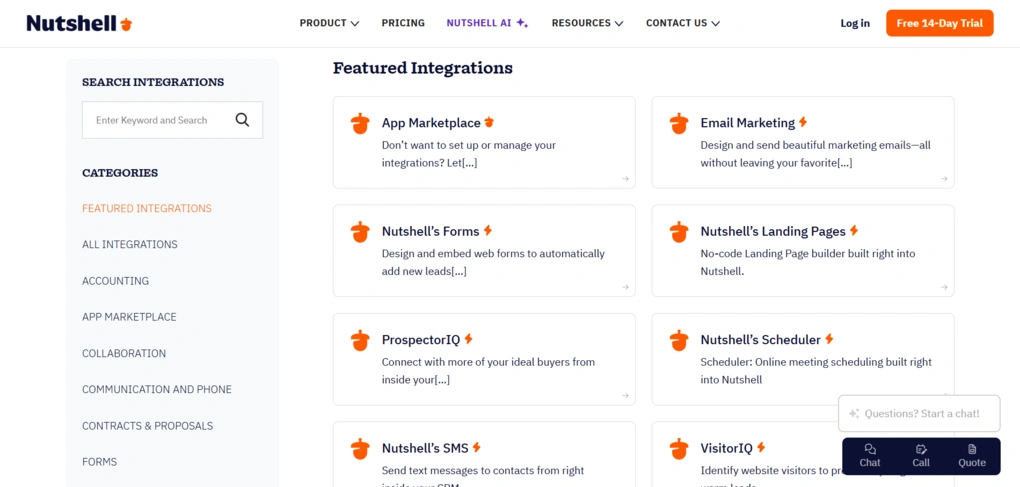The width and height of the screenshot is (1020, 487).
Task: Expand the Resources dropdown menu
Action: (587, 23)
